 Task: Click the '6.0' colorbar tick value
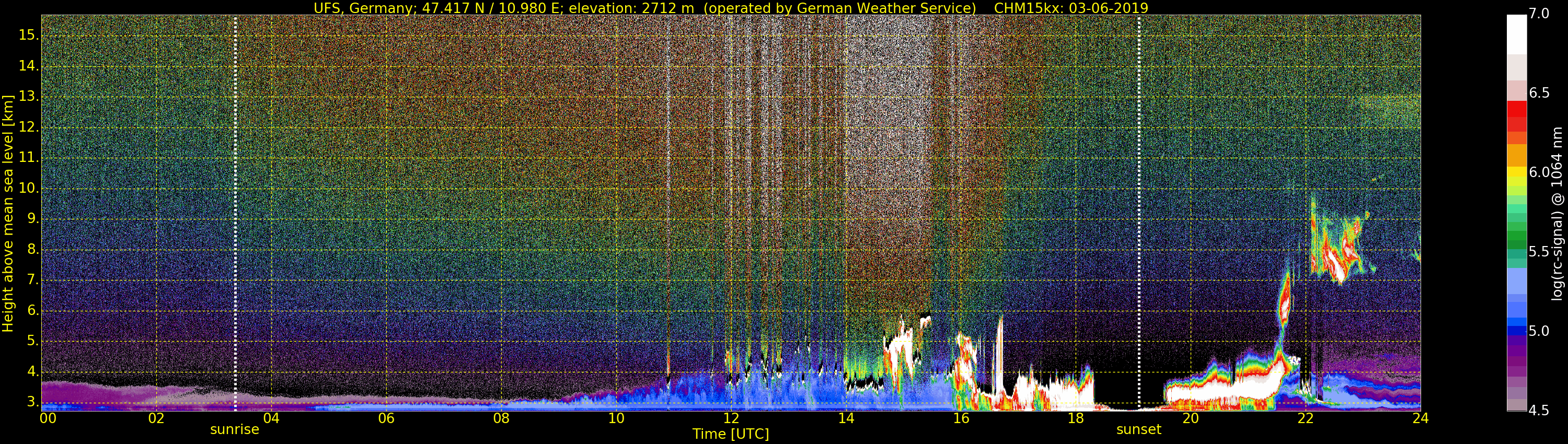pos(1539,173)
